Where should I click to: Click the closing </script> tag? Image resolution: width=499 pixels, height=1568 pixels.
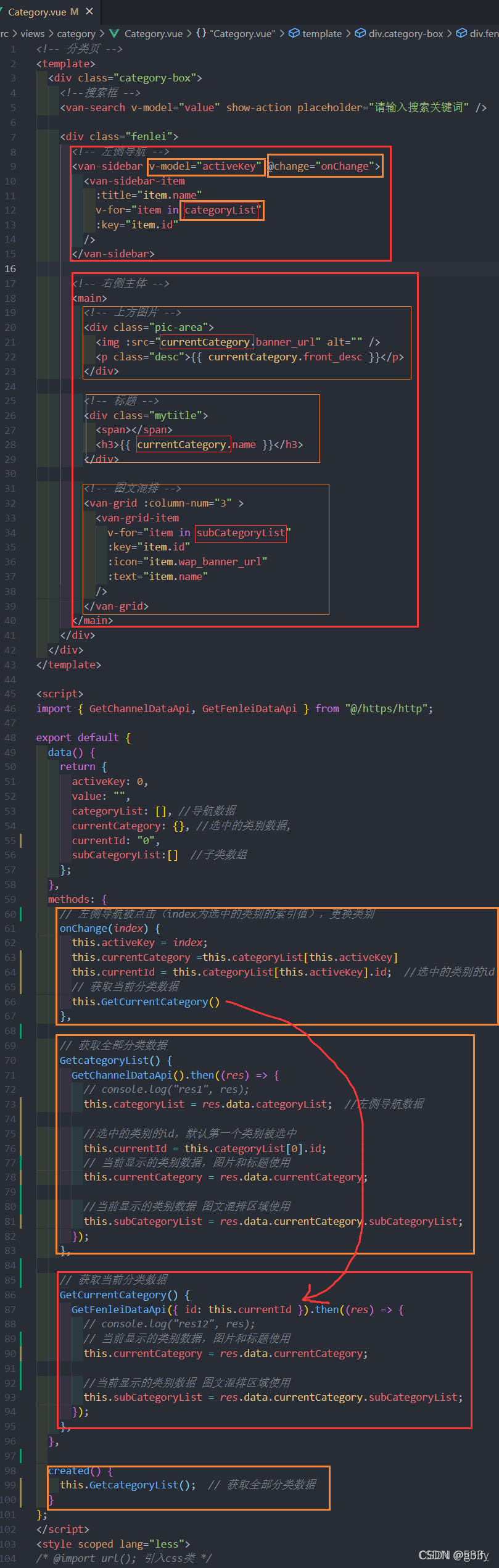63,1529
